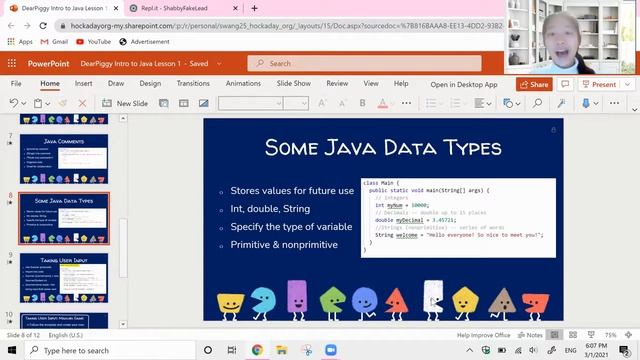Toggle numbered list formatting
This screenshot has height=360, width=640.
click(x=455, y=103)
